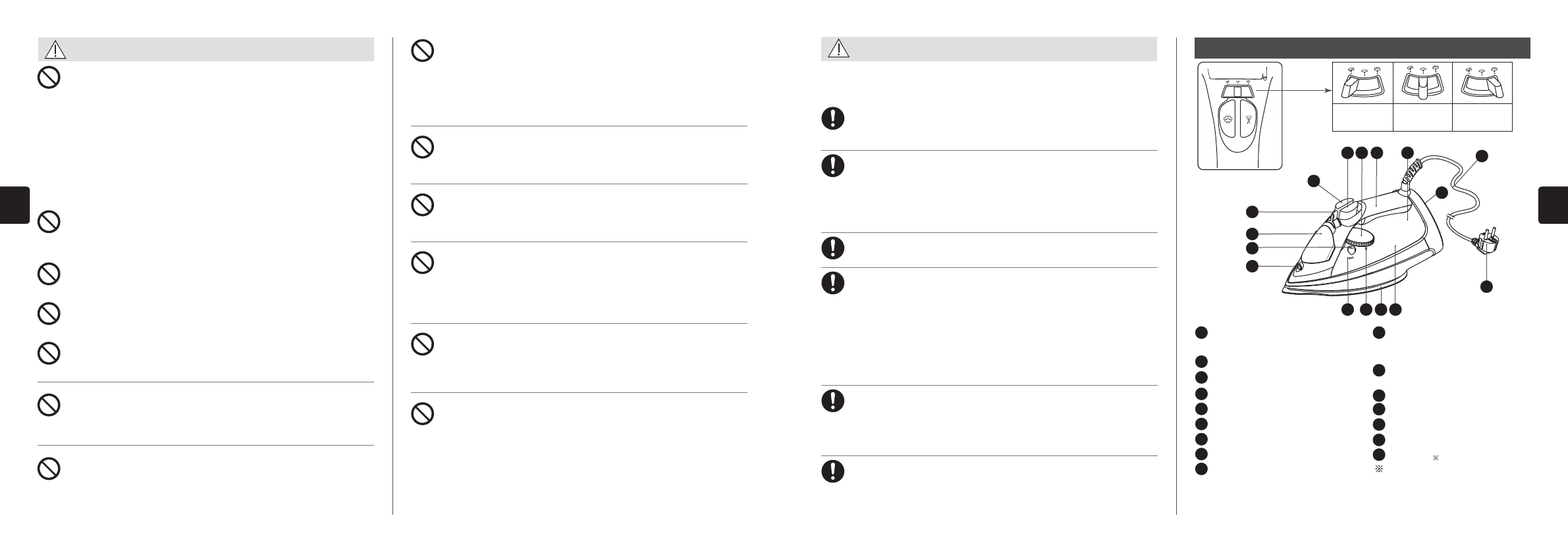The width and height of the screenshot is (1568, 541).
Task: Click the prohibition symbol topping the second column
Action: (x=422, y=51)
